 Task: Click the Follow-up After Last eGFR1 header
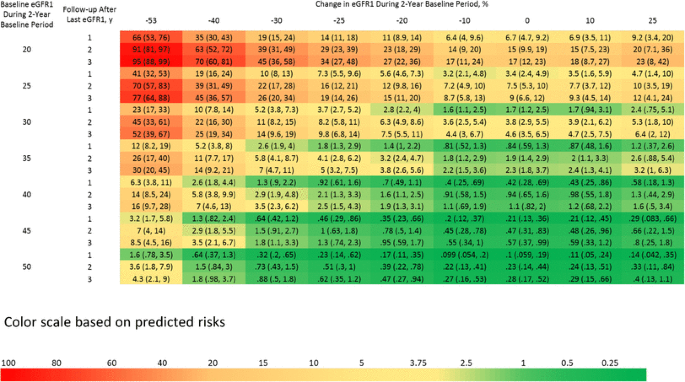tap(90, 14)
